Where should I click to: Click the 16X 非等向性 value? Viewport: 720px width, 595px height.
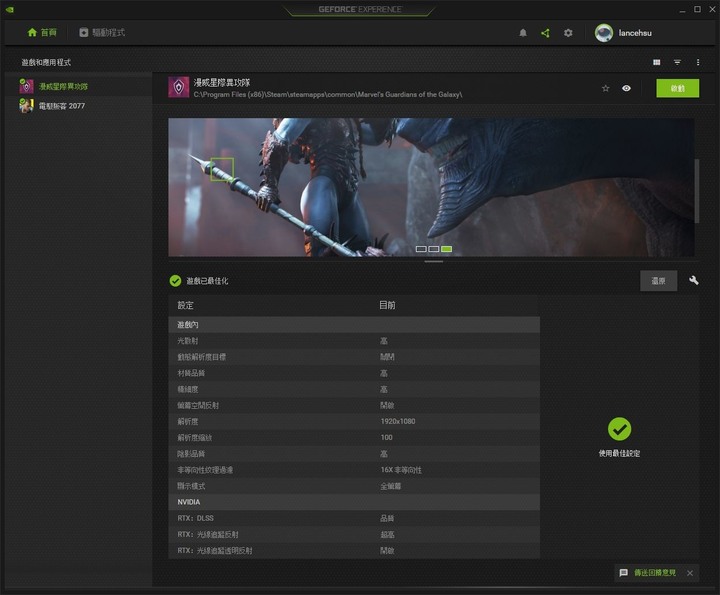(401, 470)
